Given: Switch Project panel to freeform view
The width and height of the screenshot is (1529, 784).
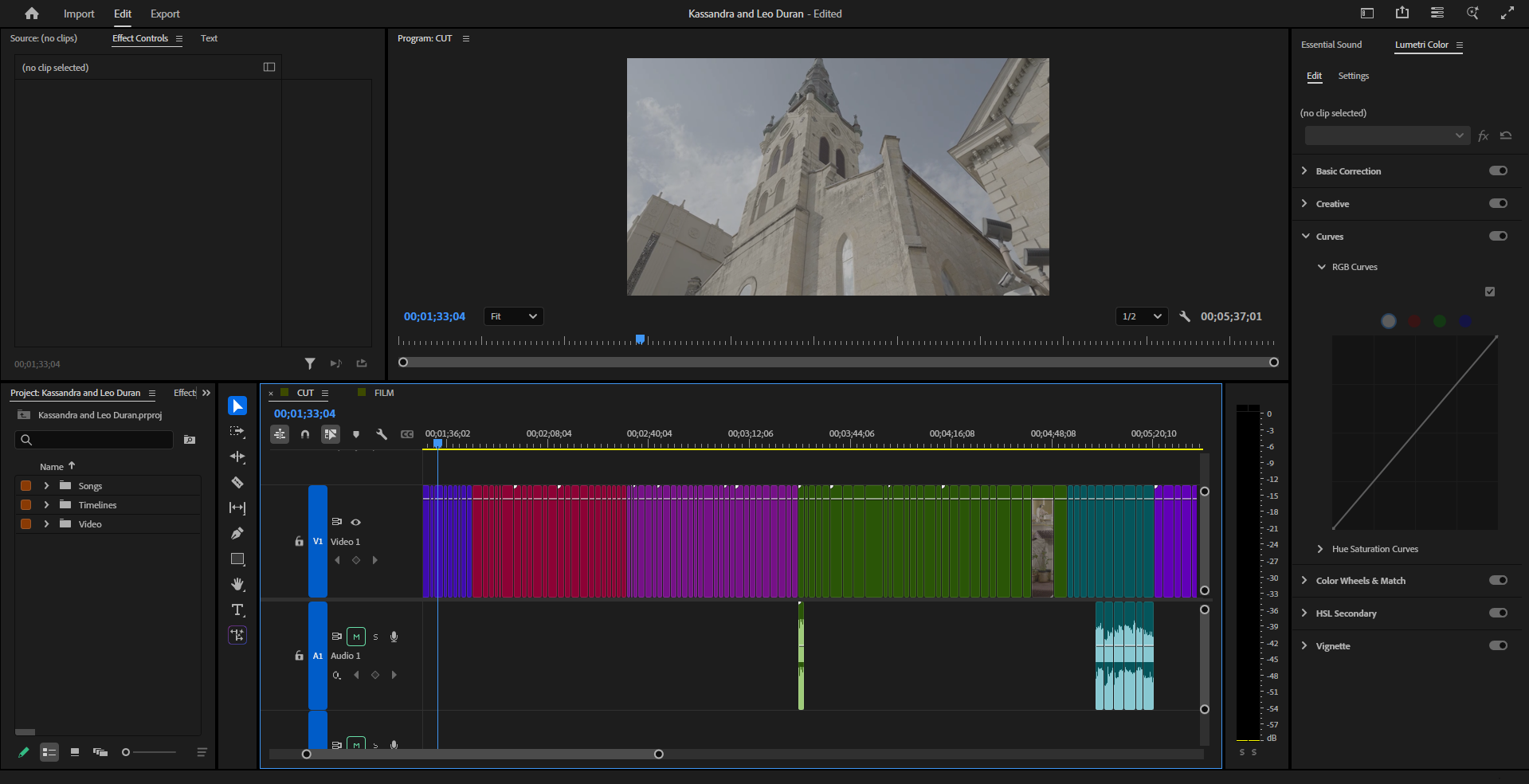Looking at the screenshot, I should point(100,752).
